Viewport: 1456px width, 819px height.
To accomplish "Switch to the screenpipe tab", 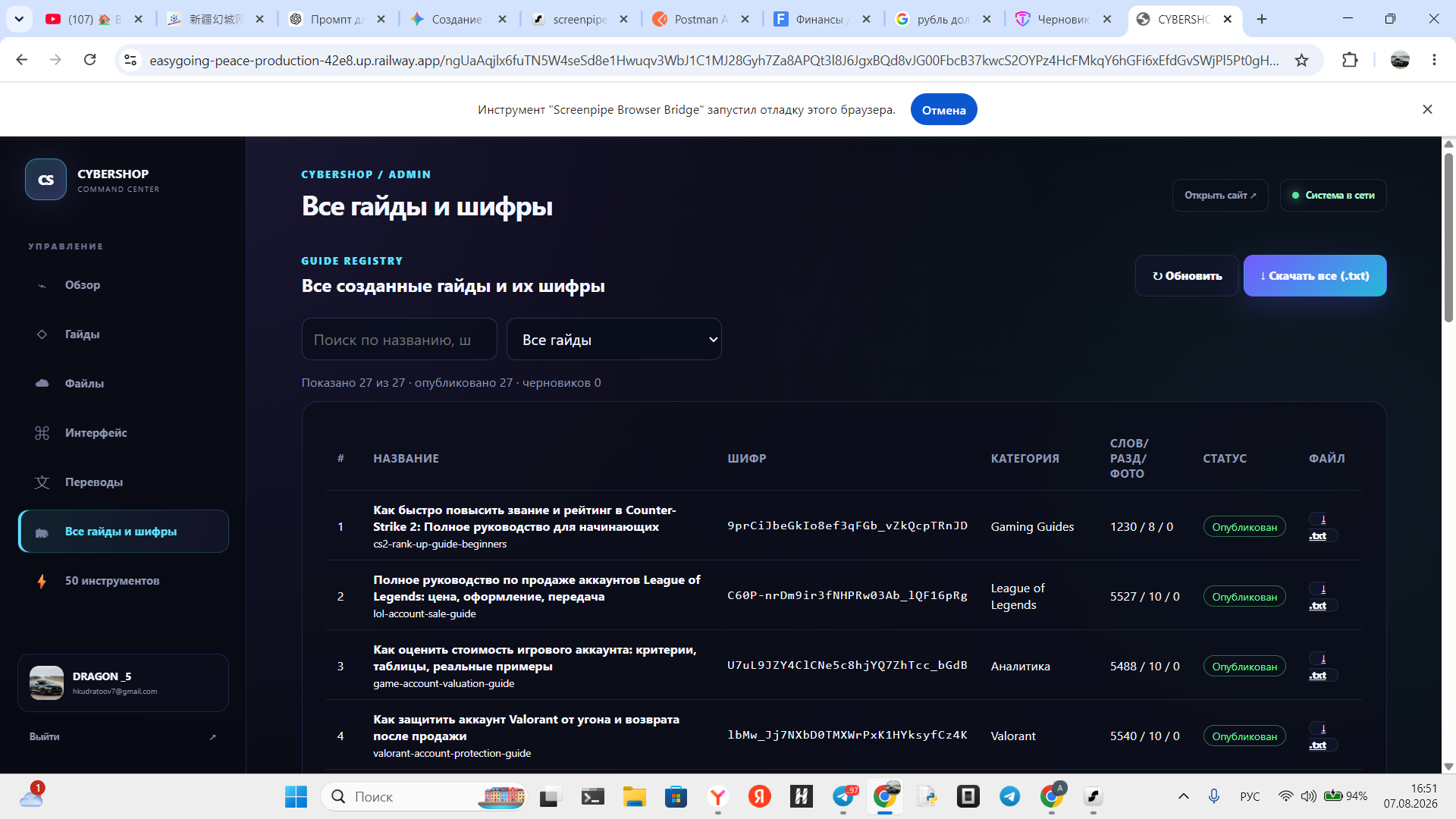I will tap(579, 19).
